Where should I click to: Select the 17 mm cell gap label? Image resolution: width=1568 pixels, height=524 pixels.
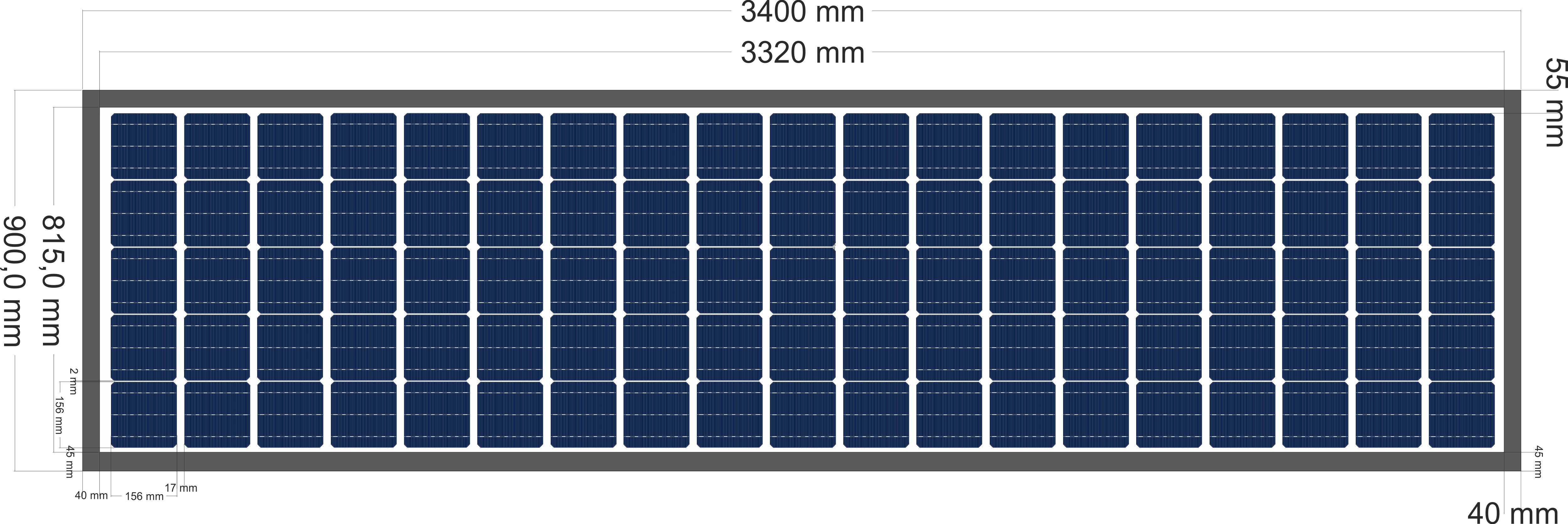tap(181, 488)
